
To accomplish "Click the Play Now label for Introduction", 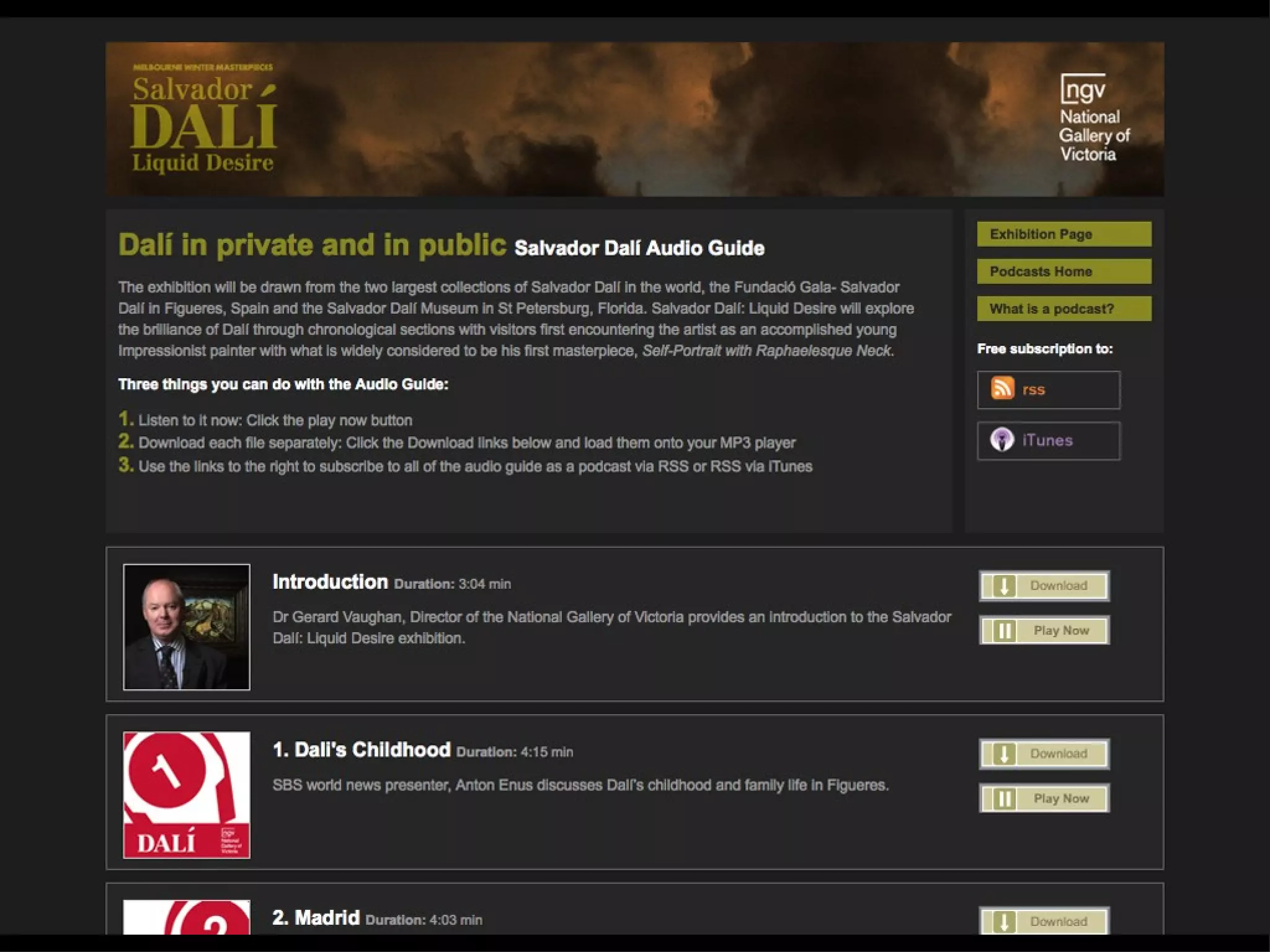I will coord(1061,631).
